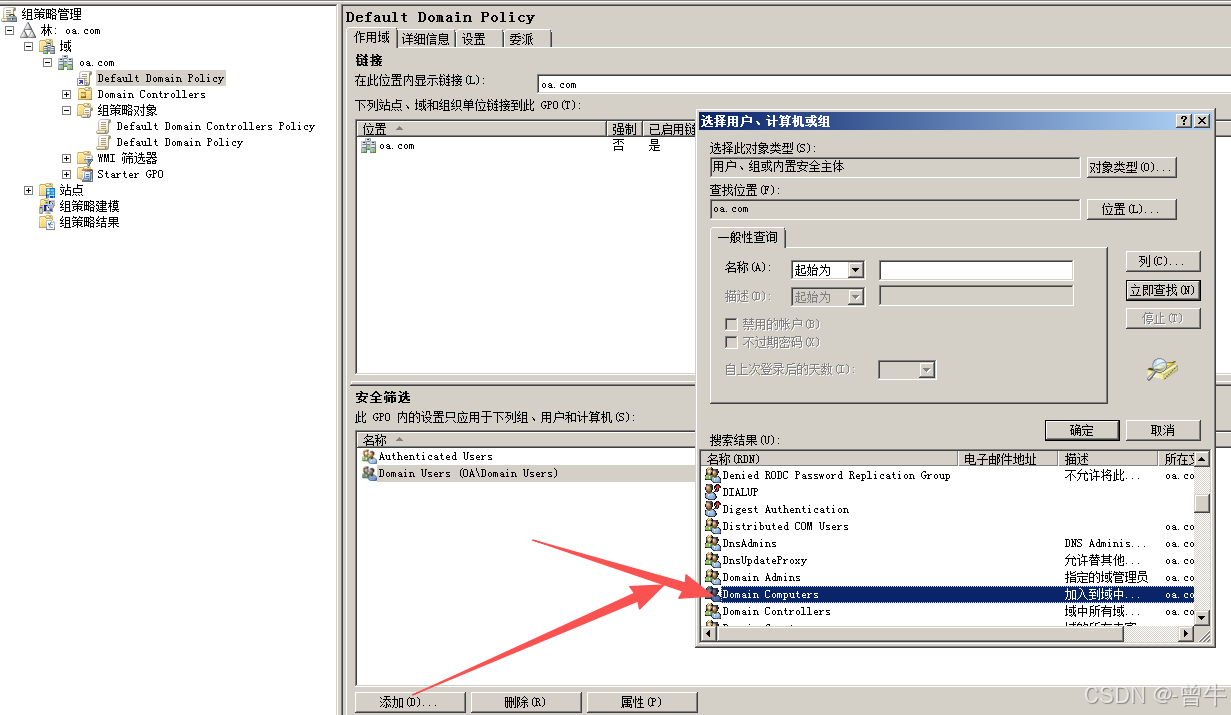Check the 不过期密码 checkbox
This screenshot has height=715, width=1231.
click(731, 342)
